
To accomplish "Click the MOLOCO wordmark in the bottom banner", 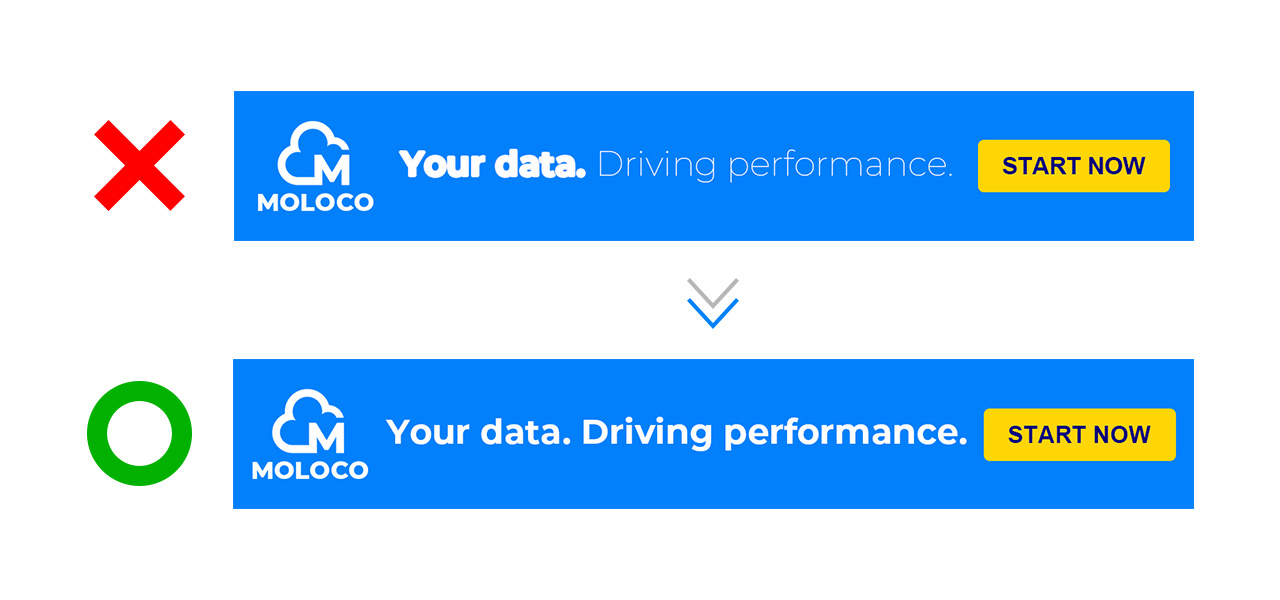I will (310, 470).
